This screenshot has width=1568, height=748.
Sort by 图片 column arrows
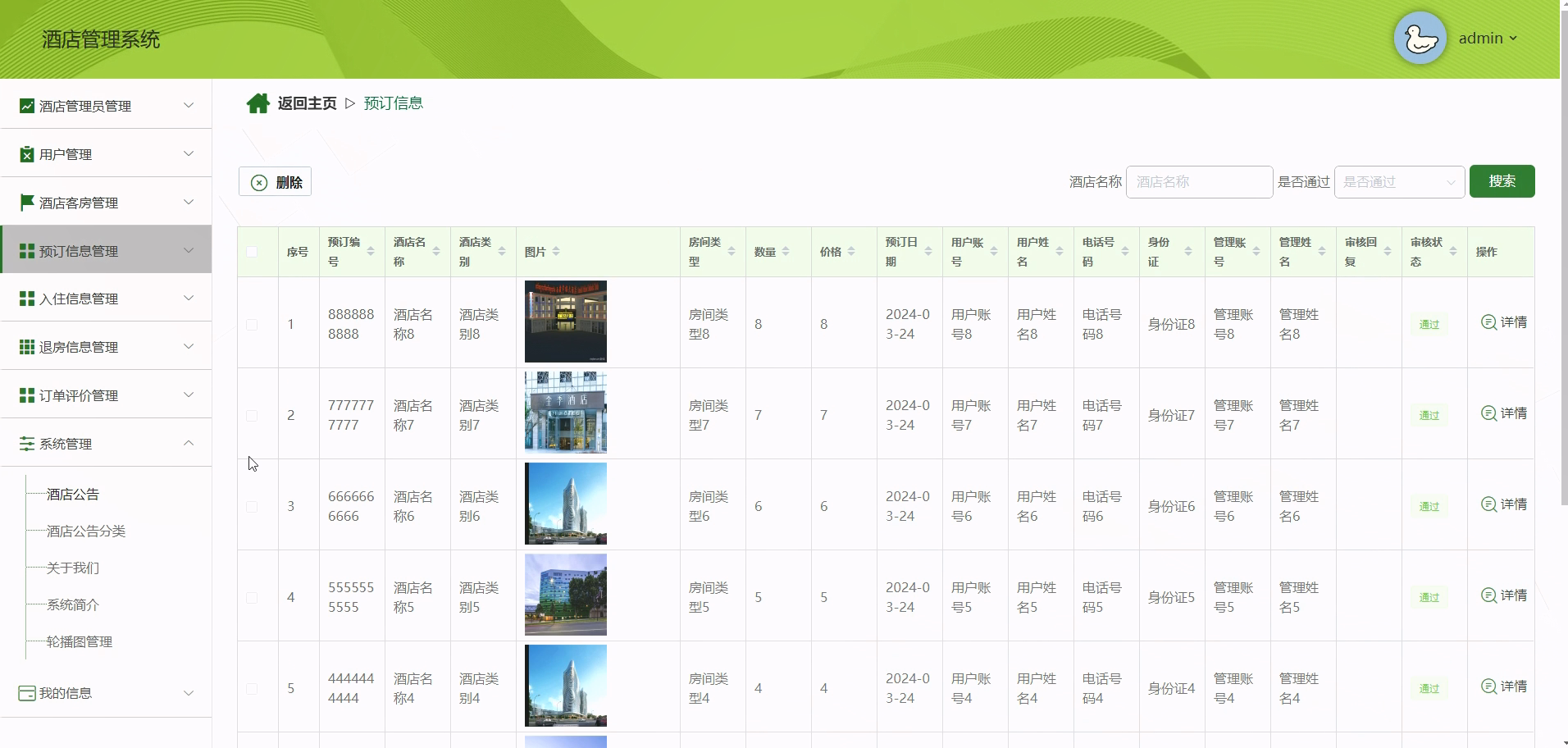click(x=556, y=252)
